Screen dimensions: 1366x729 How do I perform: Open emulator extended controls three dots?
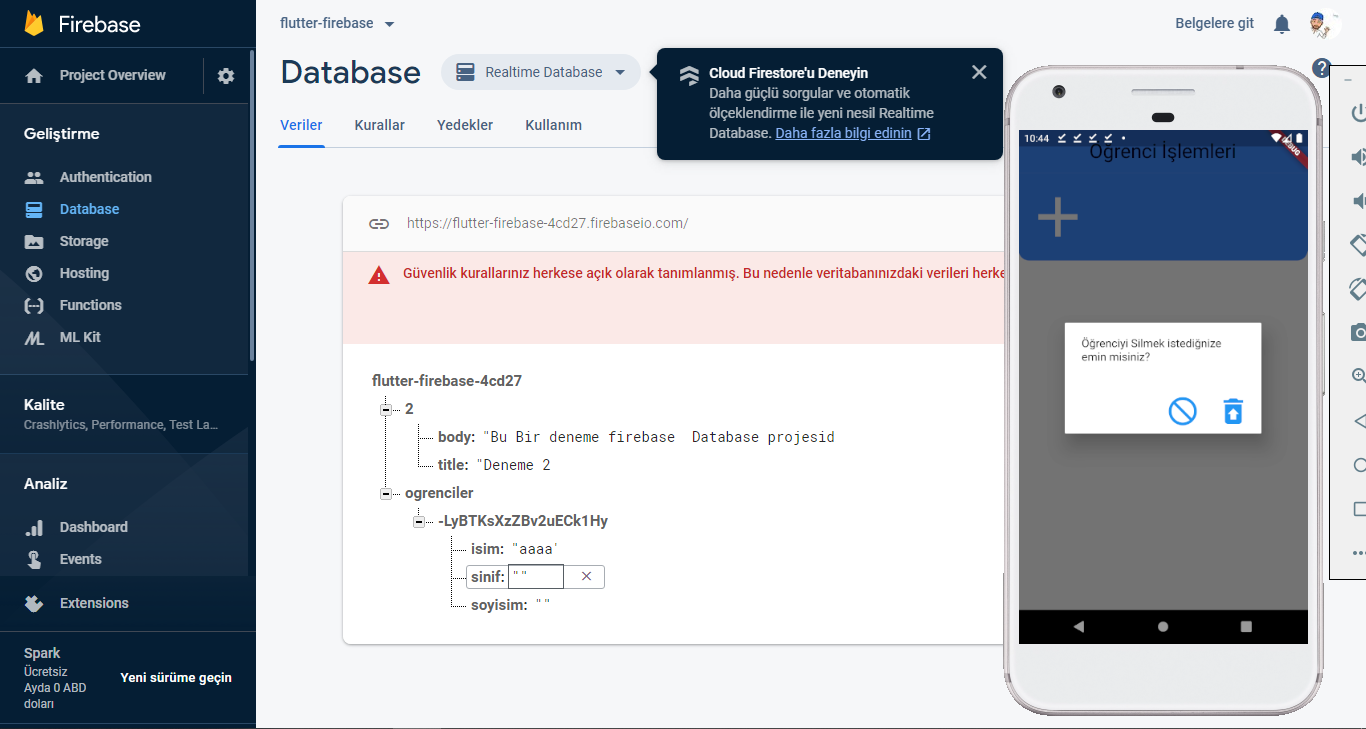point(1358,552)
